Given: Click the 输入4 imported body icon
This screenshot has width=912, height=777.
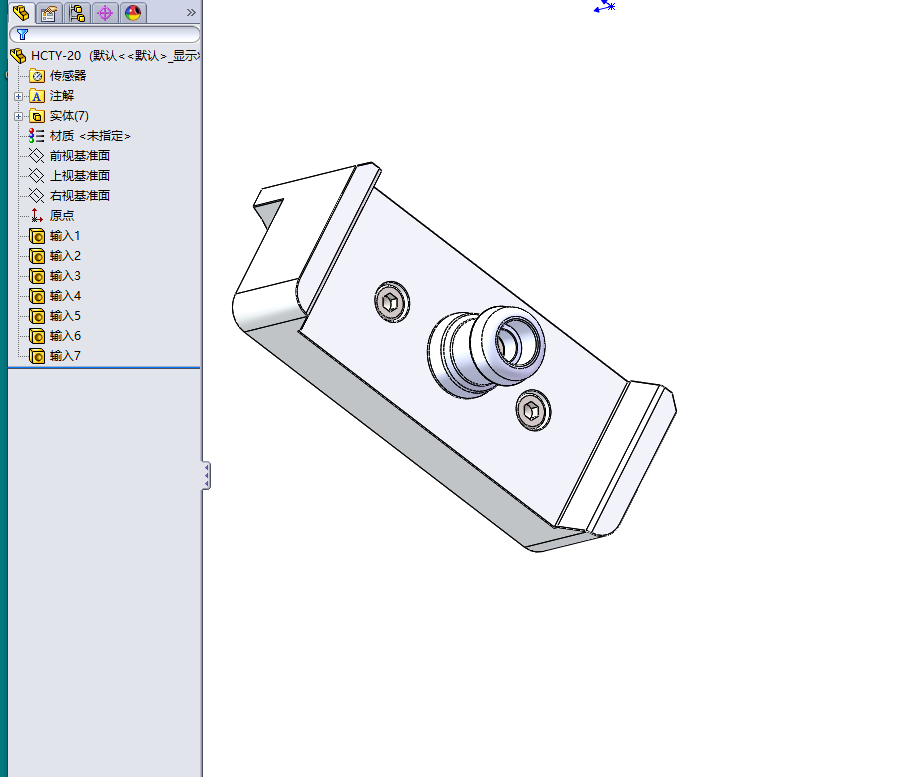Looking at the screenshot, I should point(37,296).
